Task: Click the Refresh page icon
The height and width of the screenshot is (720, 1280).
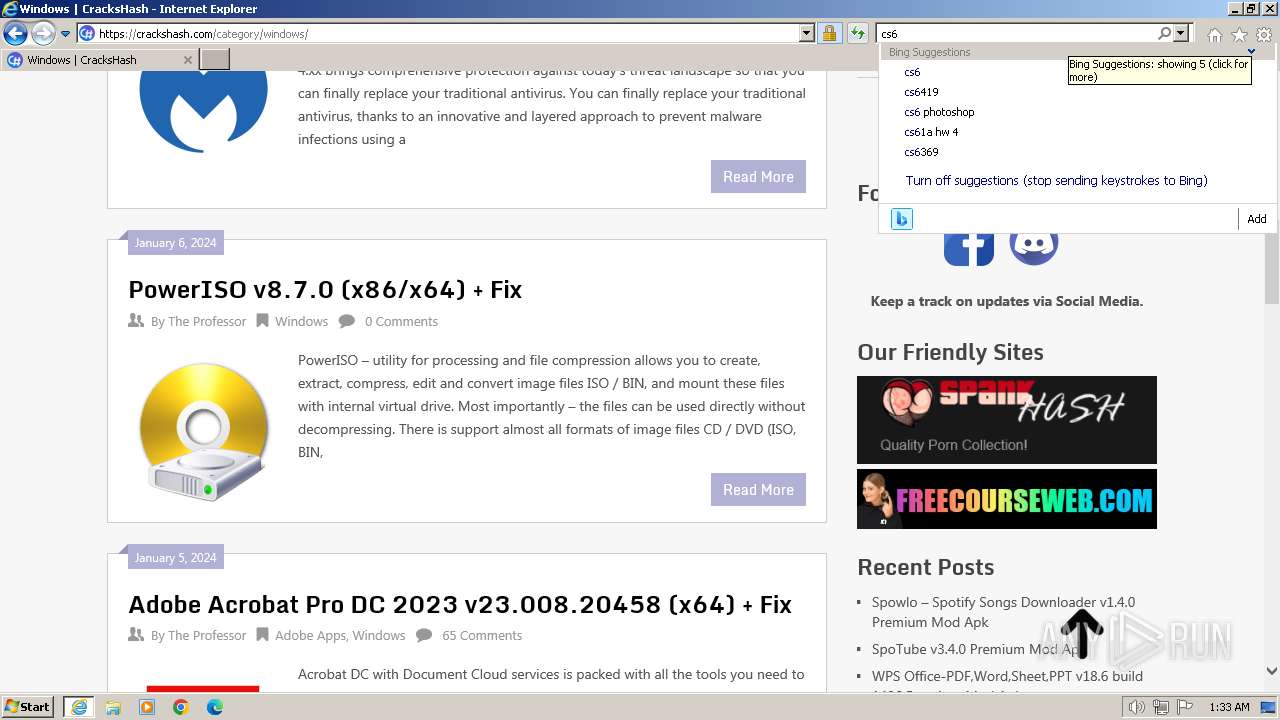Action: pyautogui.click(x=857, y=34)
